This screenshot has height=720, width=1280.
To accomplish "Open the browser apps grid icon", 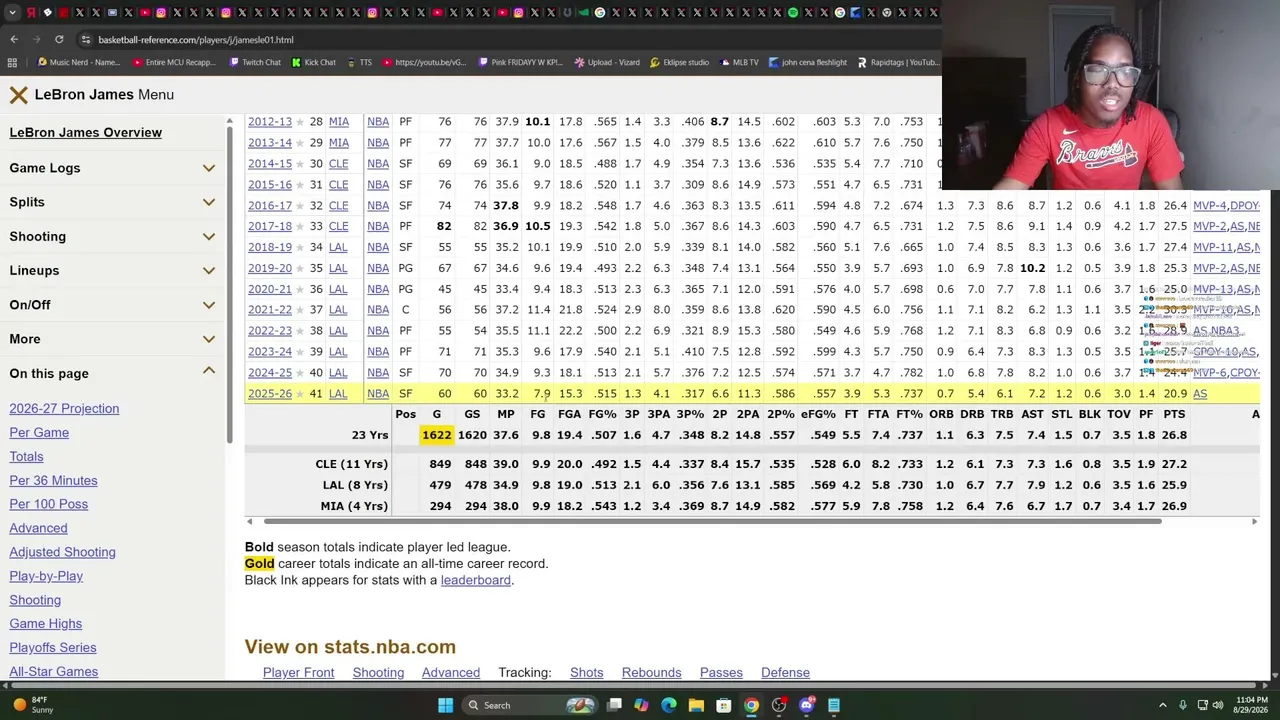I will tap(12, 63).
